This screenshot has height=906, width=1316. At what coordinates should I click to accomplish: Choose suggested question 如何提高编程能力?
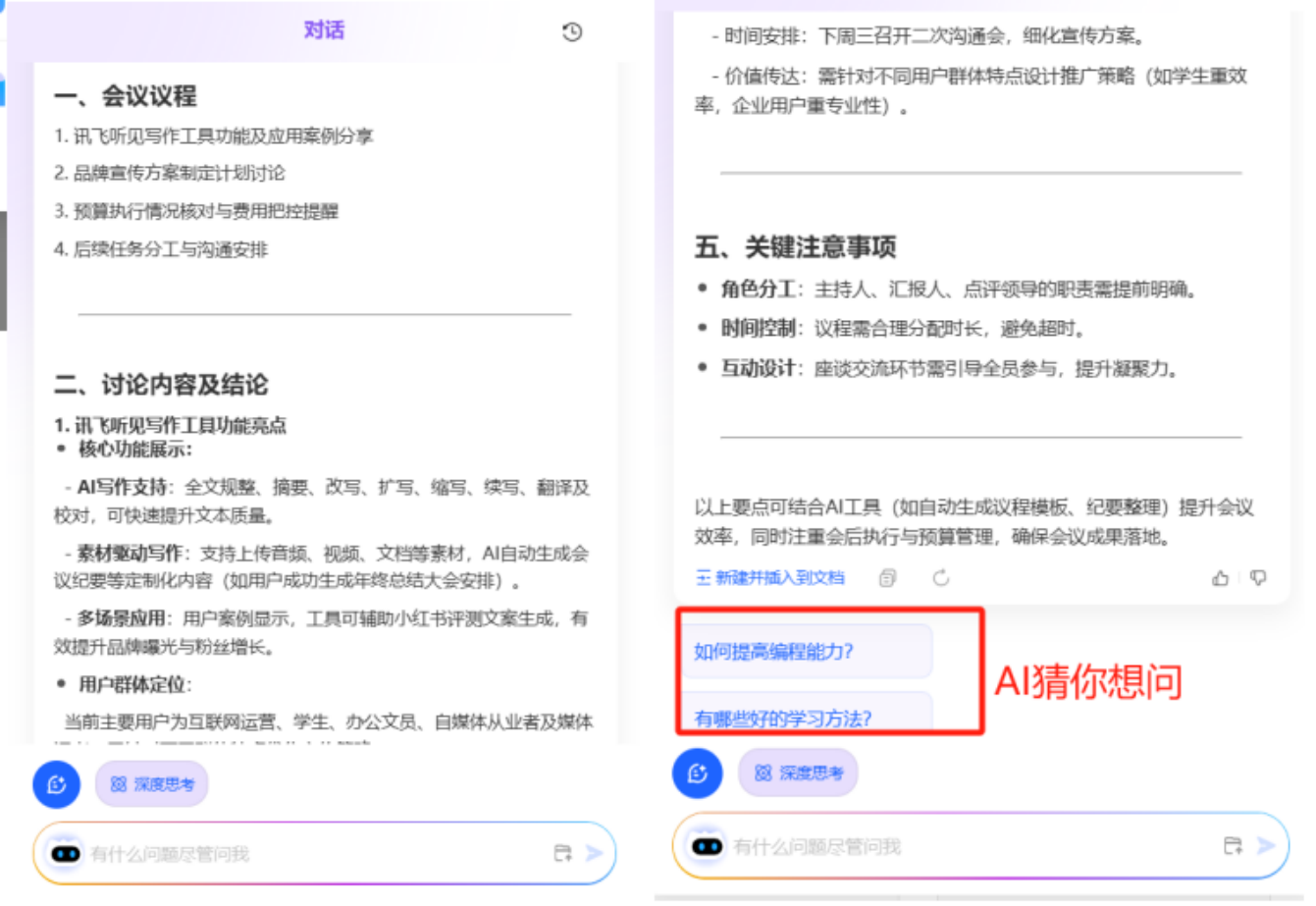coord(806,651)
